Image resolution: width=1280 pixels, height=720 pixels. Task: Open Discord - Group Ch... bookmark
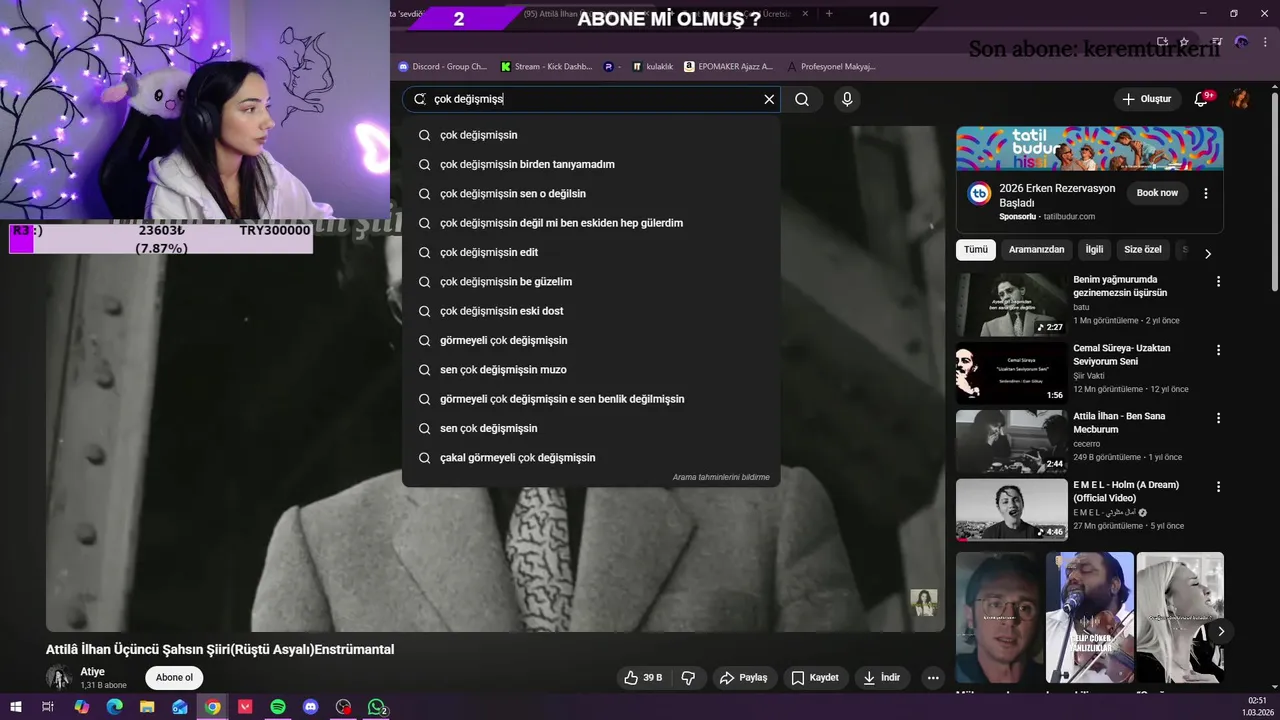pyautogui.click(x=442, y=67)
